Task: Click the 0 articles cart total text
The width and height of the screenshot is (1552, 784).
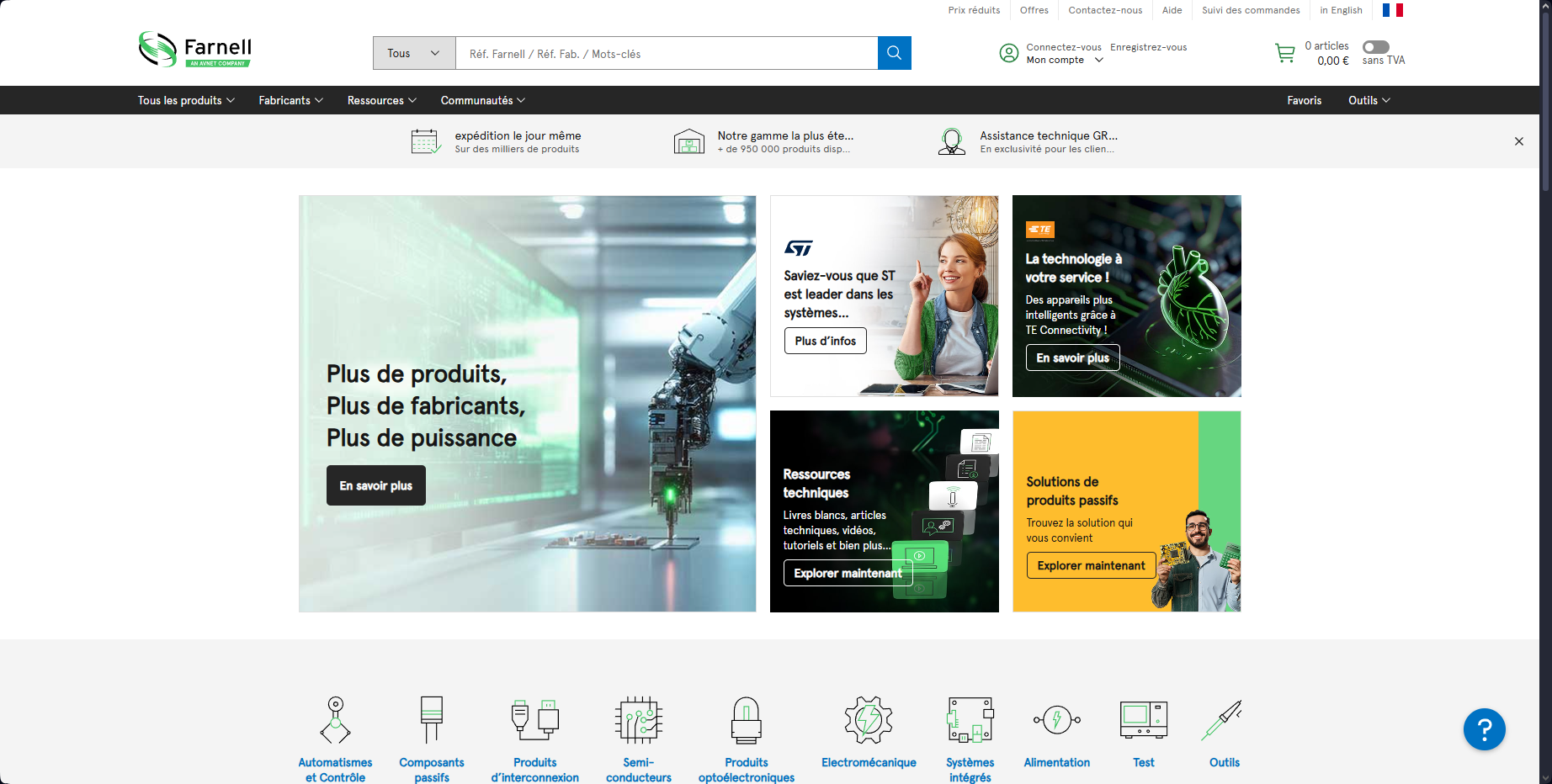Action: point(1326,46)
